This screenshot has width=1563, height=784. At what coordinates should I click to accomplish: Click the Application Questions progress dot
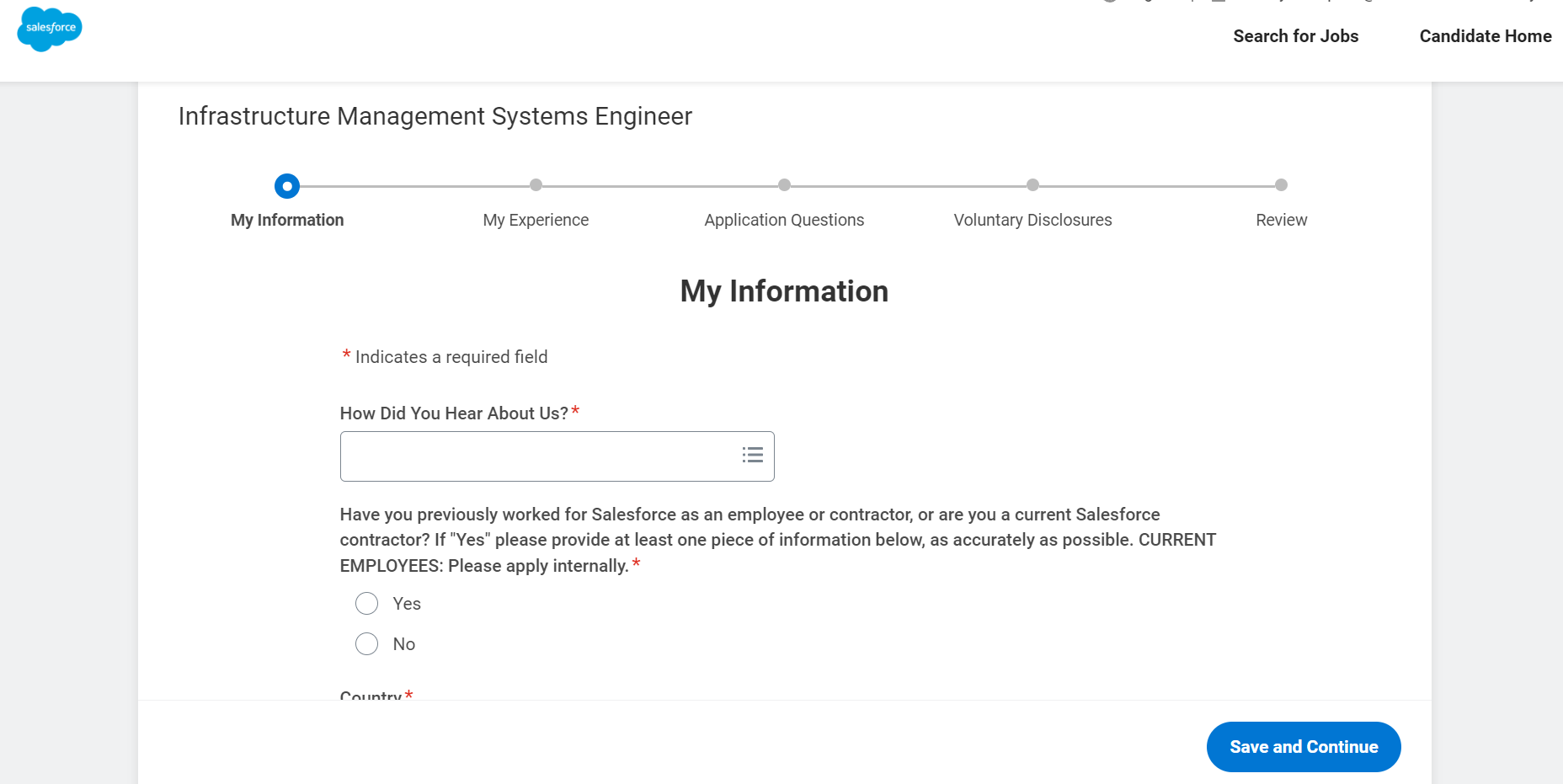[784, 185]
